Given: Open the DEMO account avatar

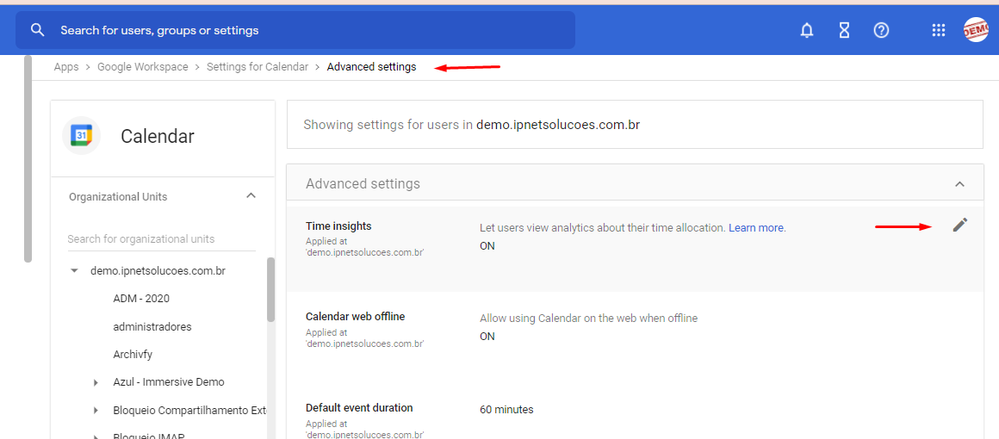Looking at the screenshot, I should [x=975, y=30].
